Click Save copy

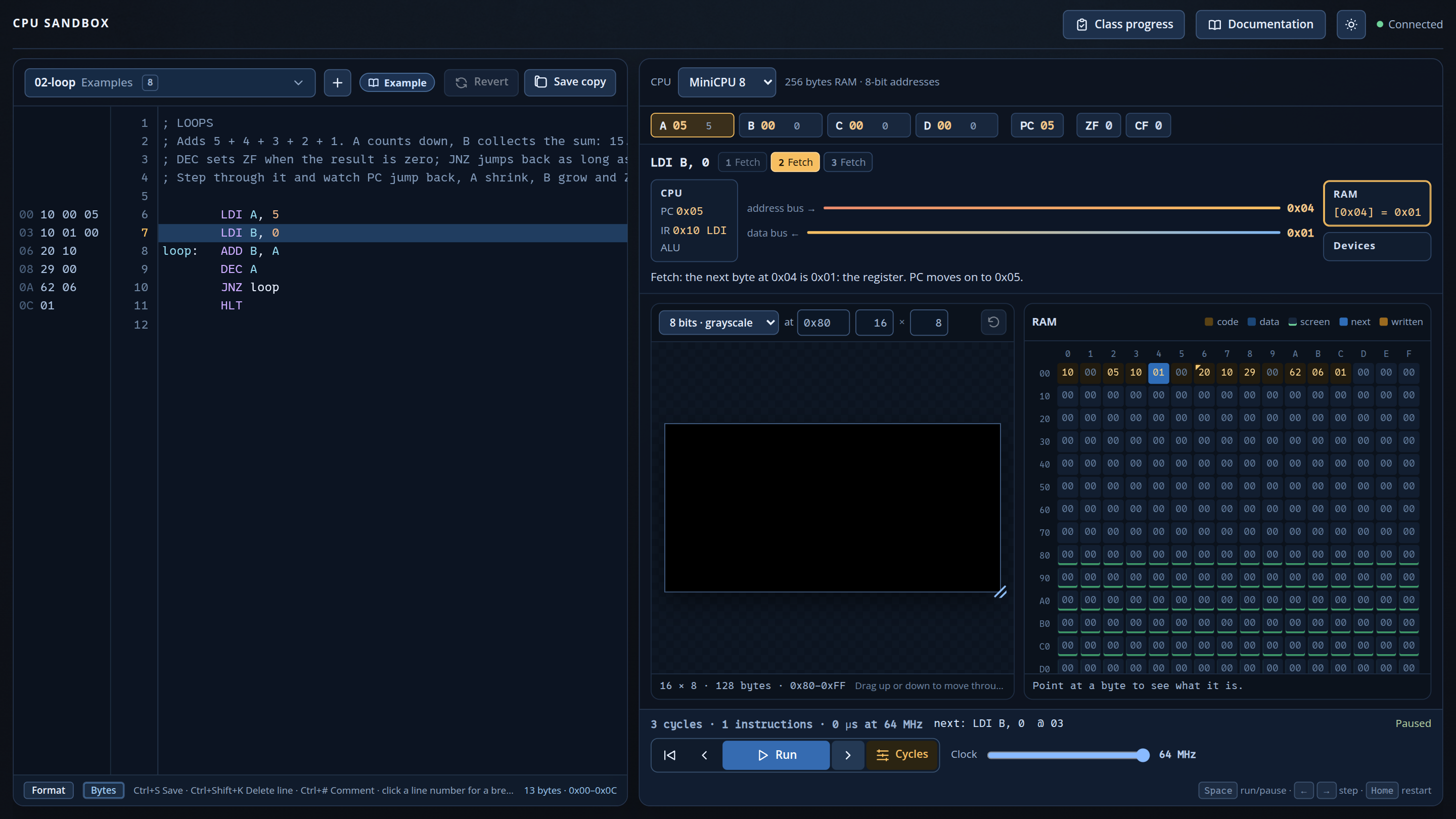pyautogui.click(x=570, y=82)
